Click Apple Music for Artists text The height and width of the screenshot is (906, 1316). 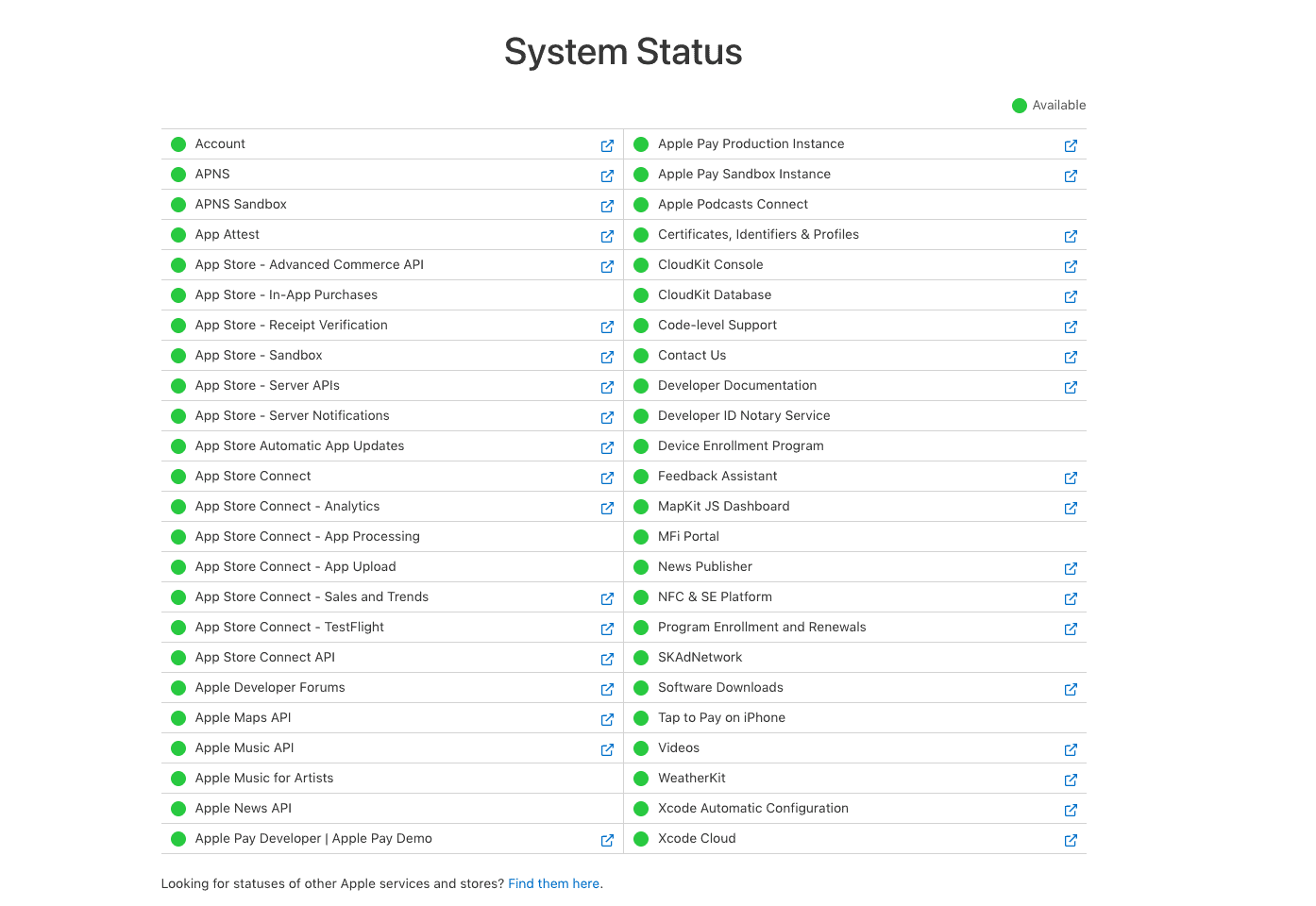pyautogui.click(x=264, y=778)
